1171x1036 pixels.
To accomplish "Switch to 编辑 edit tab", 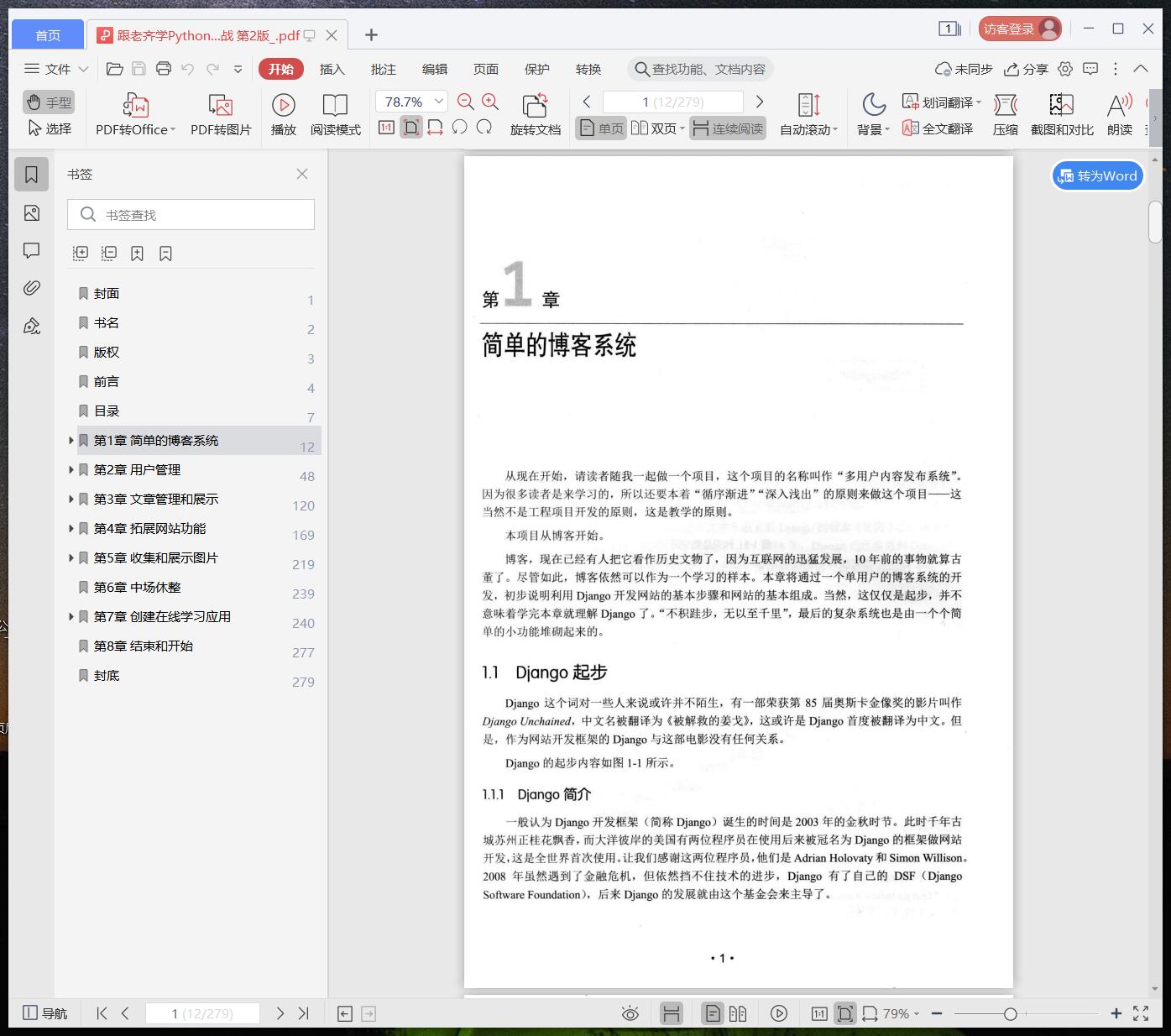I will (435, 69).
